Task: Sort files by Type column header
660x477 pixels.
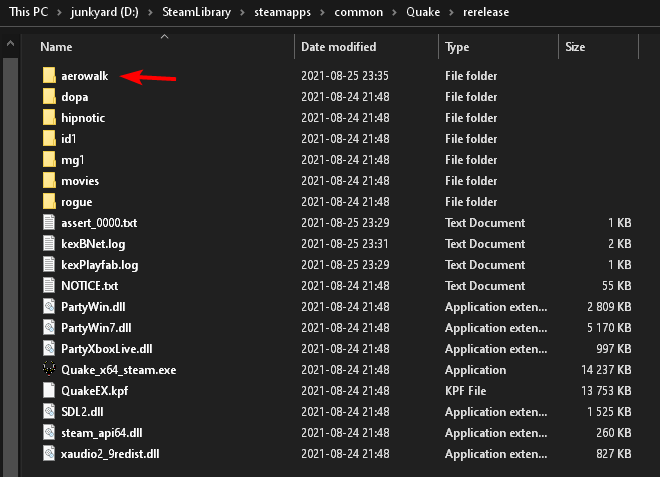Action: coord(457,47)
